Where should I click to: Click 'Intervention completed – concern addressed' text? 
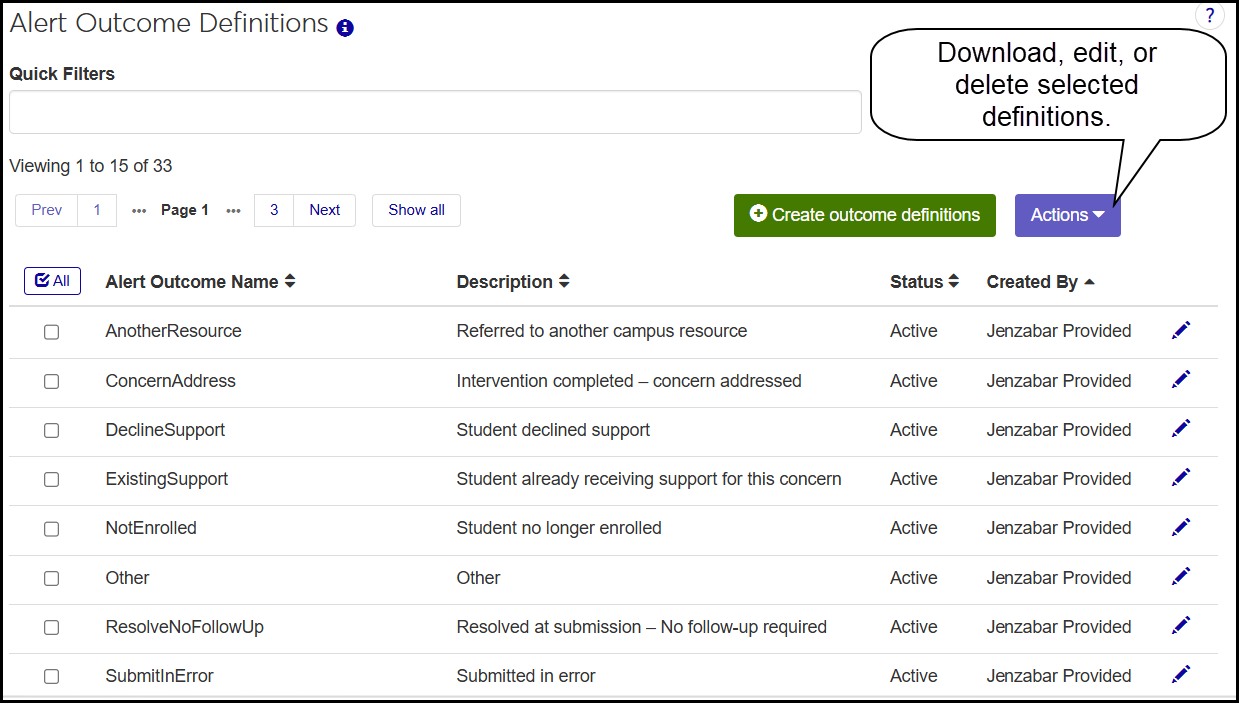coord(629,381)
